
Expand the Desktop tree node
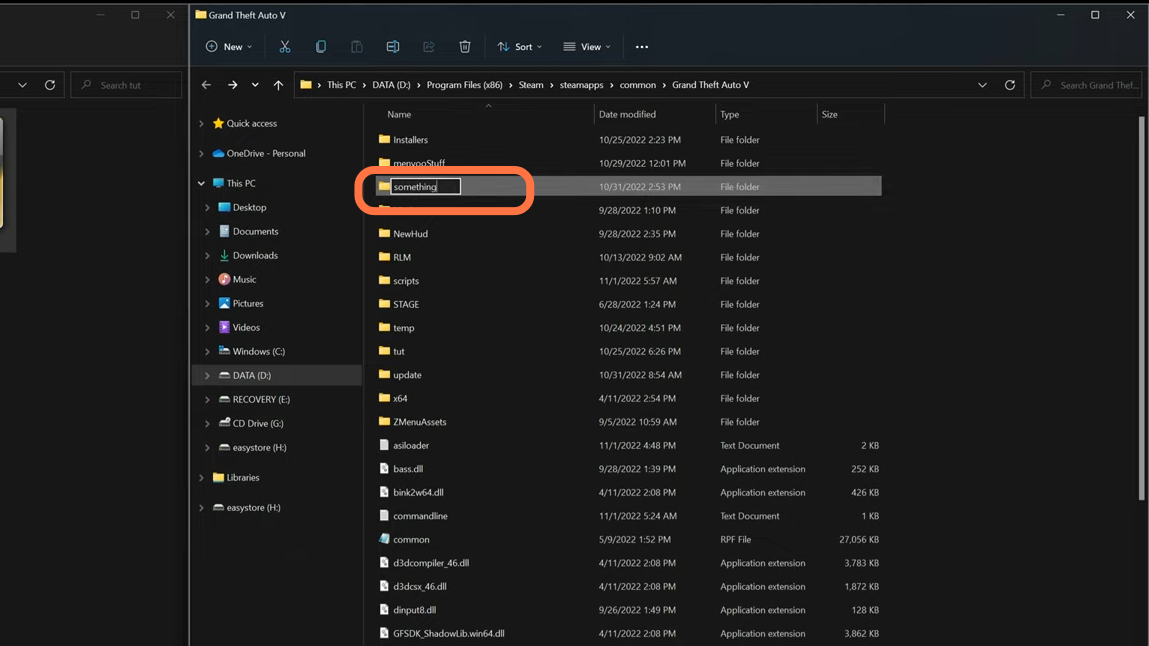[x=207, y=208]
